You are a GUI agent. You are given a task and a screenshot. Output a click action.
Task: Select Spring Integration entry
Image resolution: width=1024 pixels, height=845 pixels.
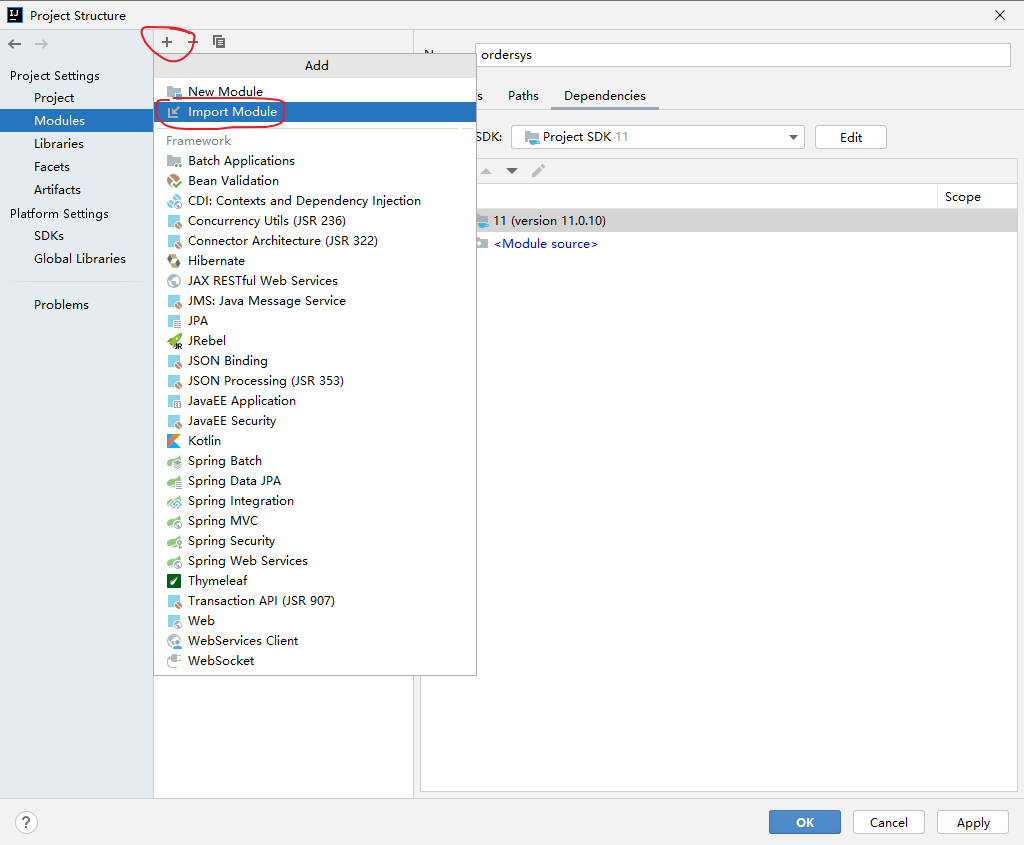(x=315, y=501)
